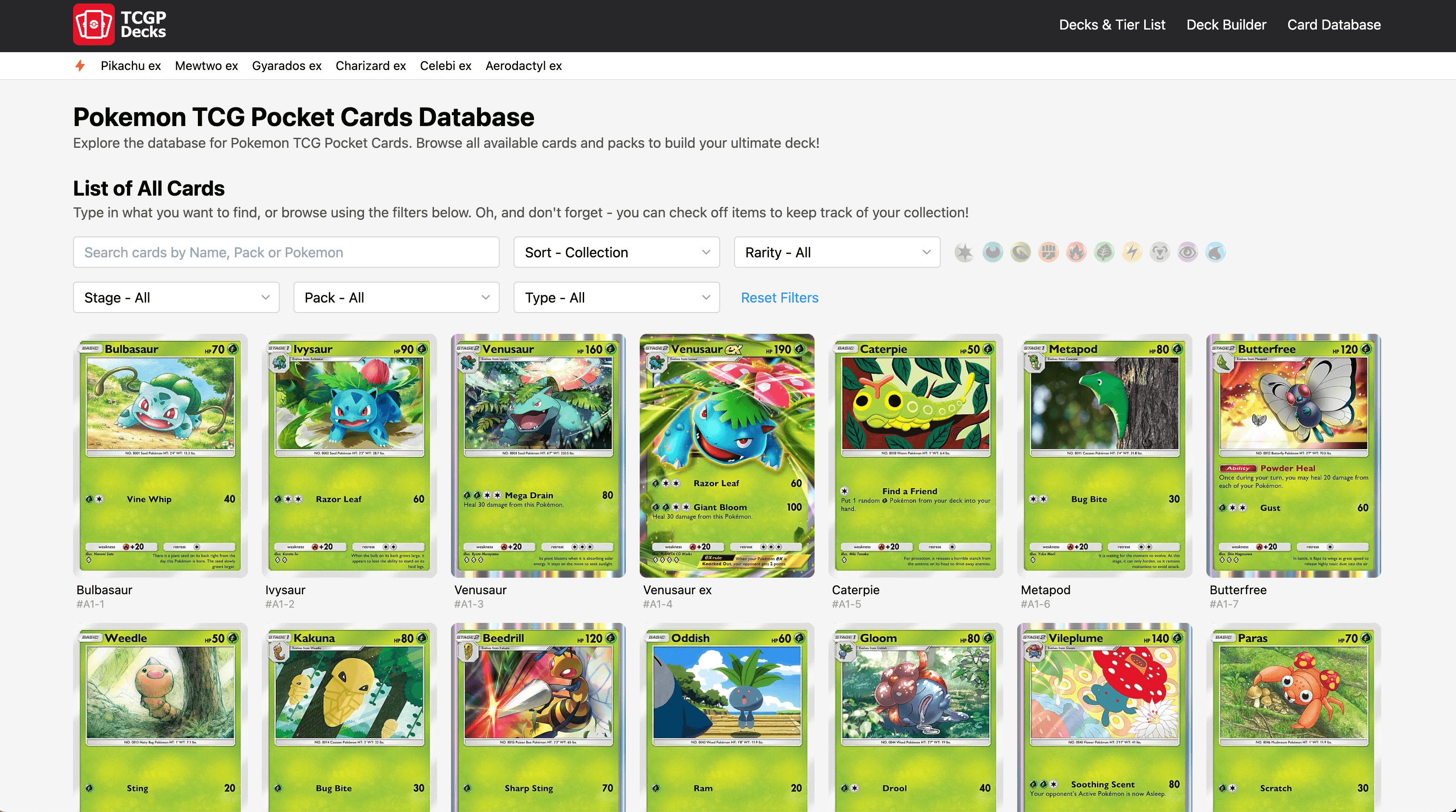Filter by Fighting energy fist icon

(x=1049, y=252)
